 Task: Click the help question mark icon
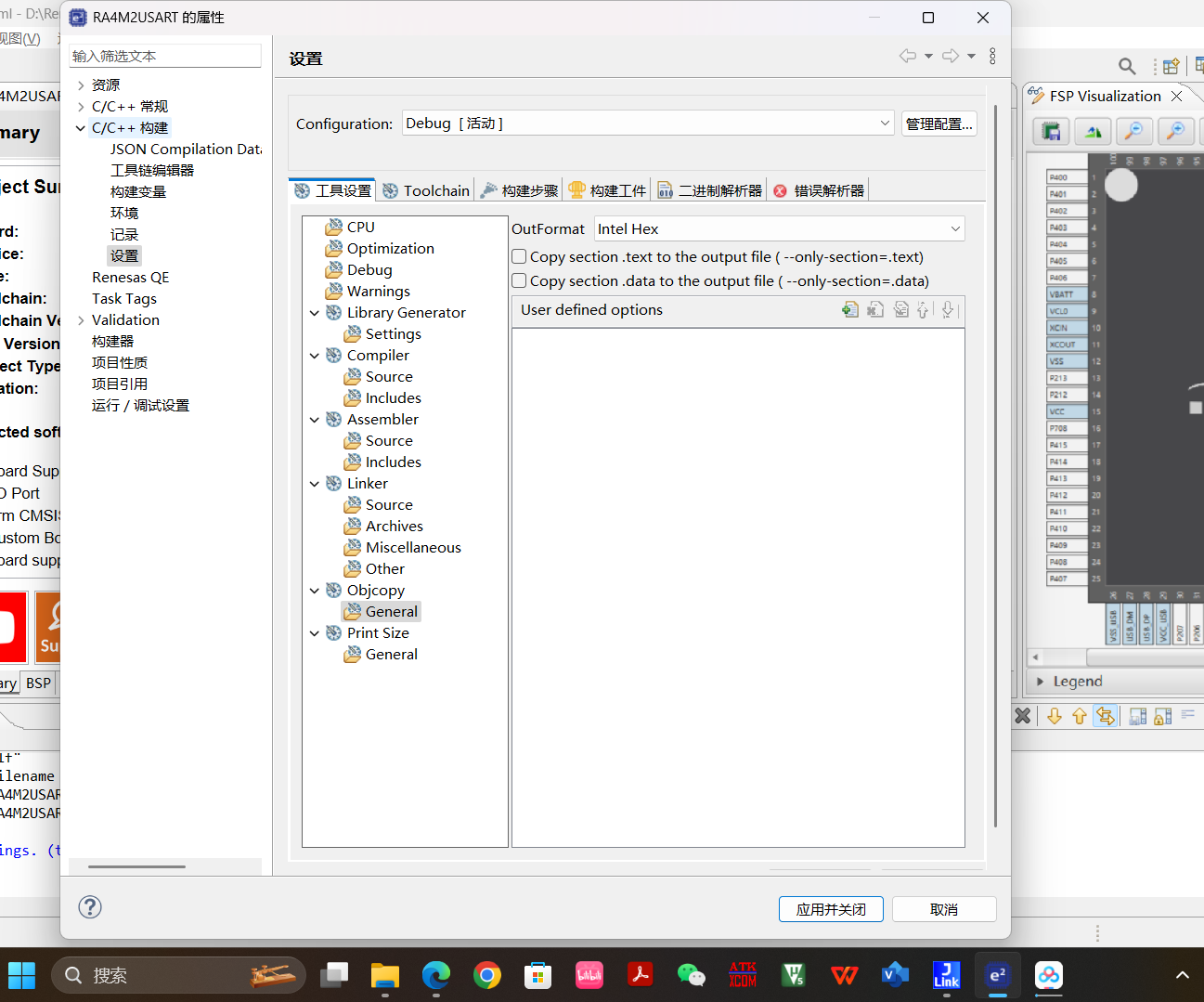click(x=90, y=907)
